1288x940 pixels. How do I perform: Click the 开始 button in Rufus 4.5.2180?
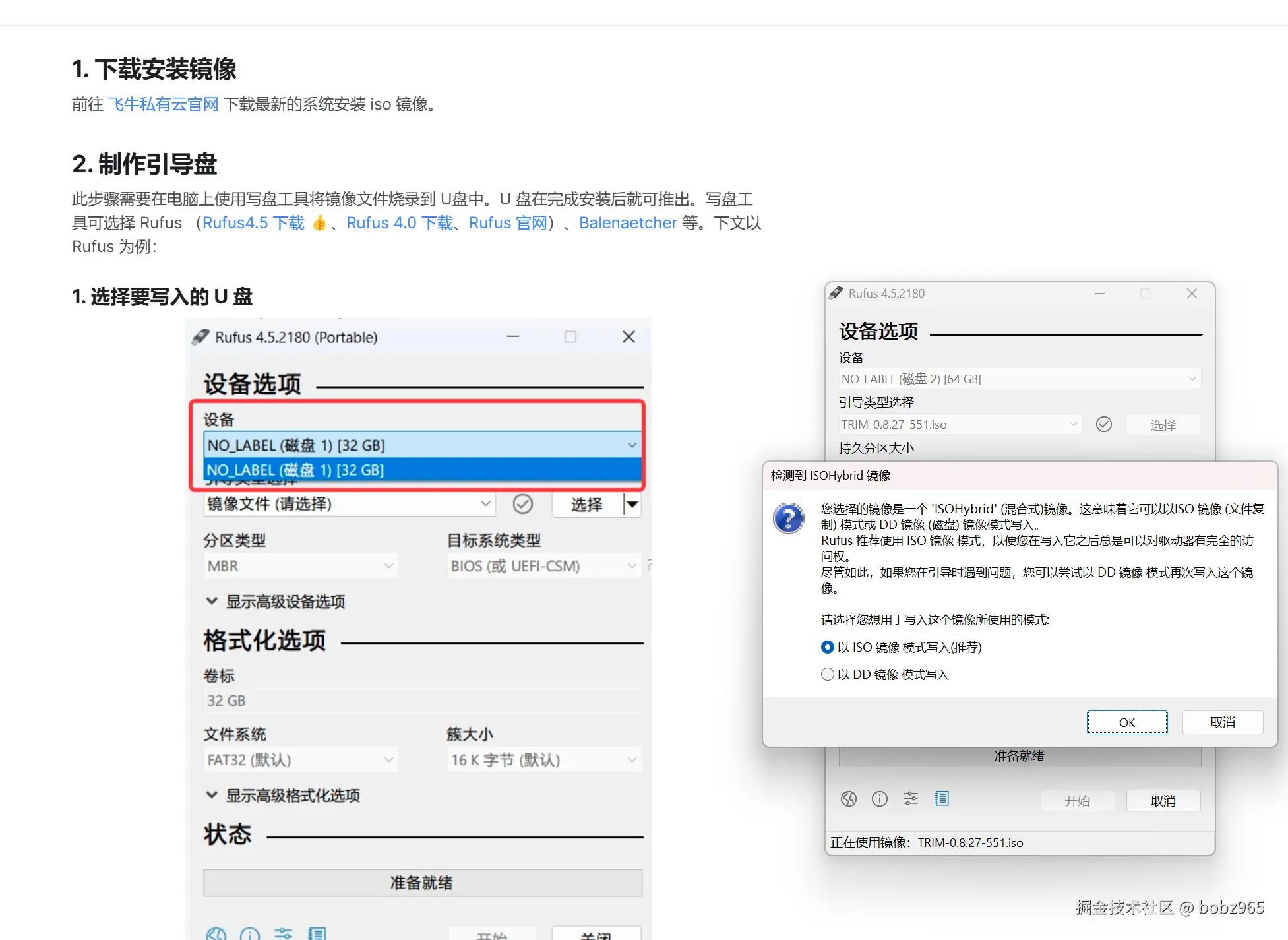point(1078,801)
